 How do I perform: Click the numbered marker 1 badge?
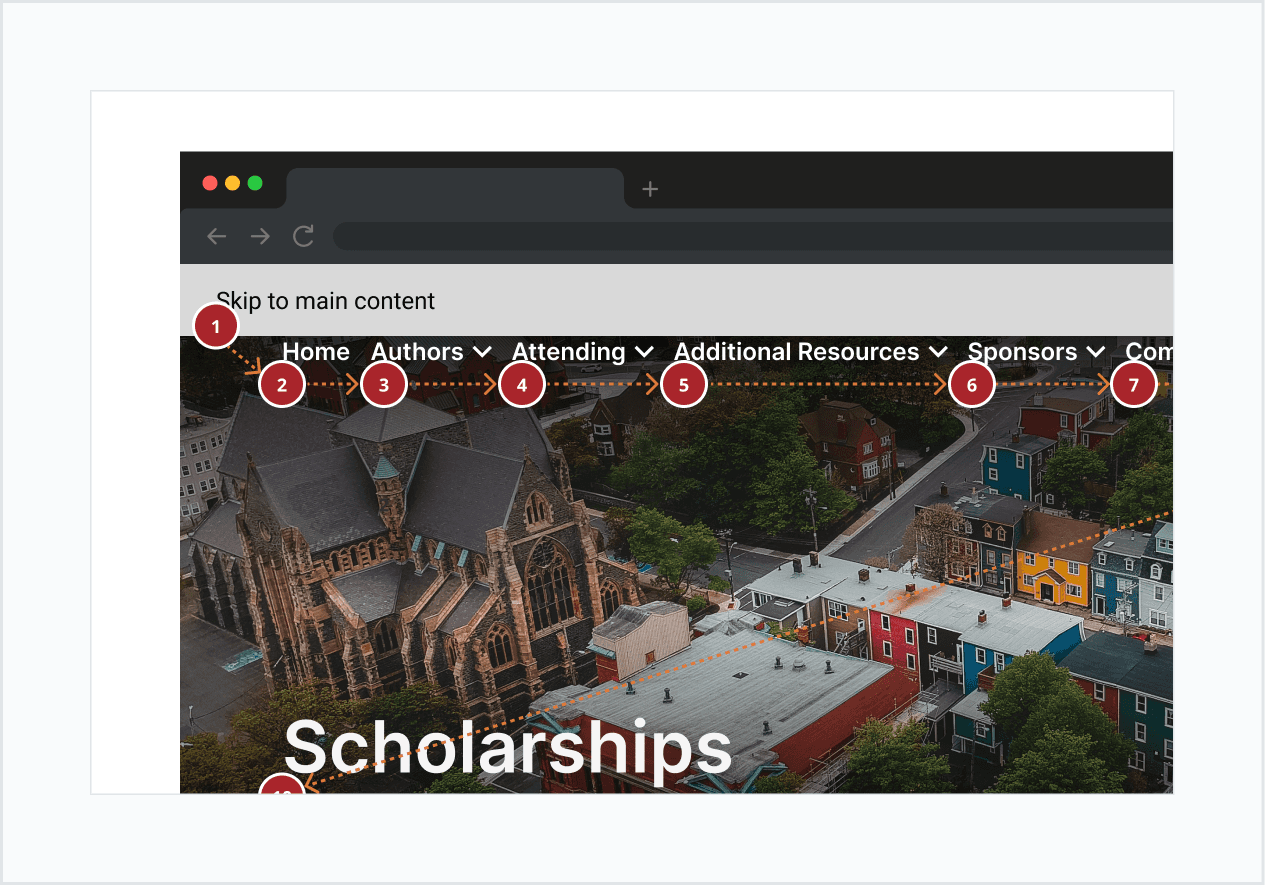[x=216, y=326]
